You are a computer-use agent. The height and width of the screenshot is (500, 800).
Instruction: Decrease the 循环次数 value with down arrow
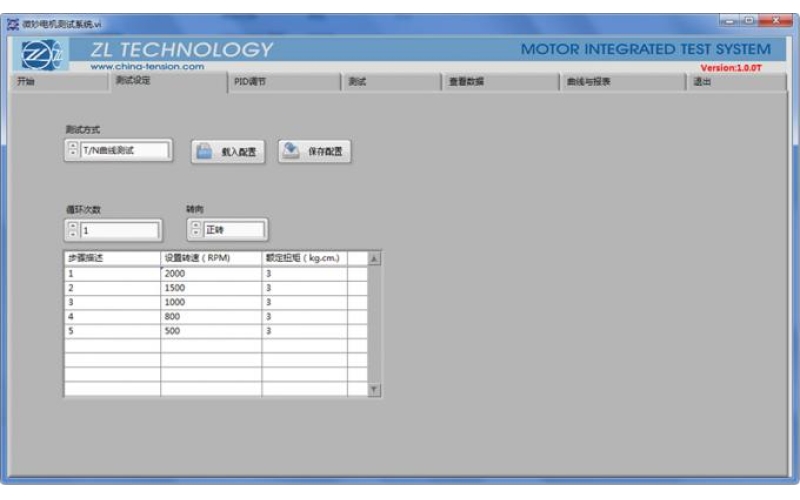72,235
